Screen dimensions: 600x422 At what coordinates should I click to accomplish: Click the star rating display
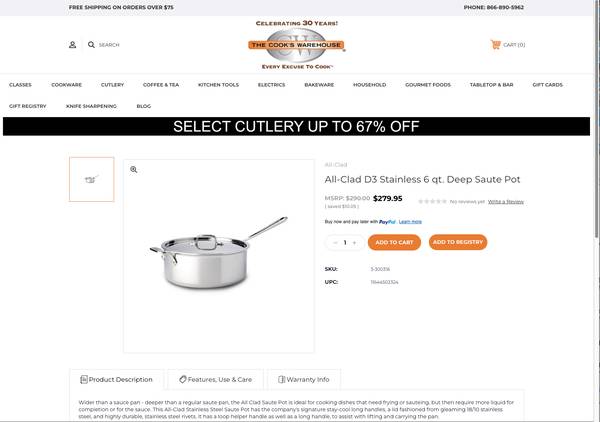(432, 201)
